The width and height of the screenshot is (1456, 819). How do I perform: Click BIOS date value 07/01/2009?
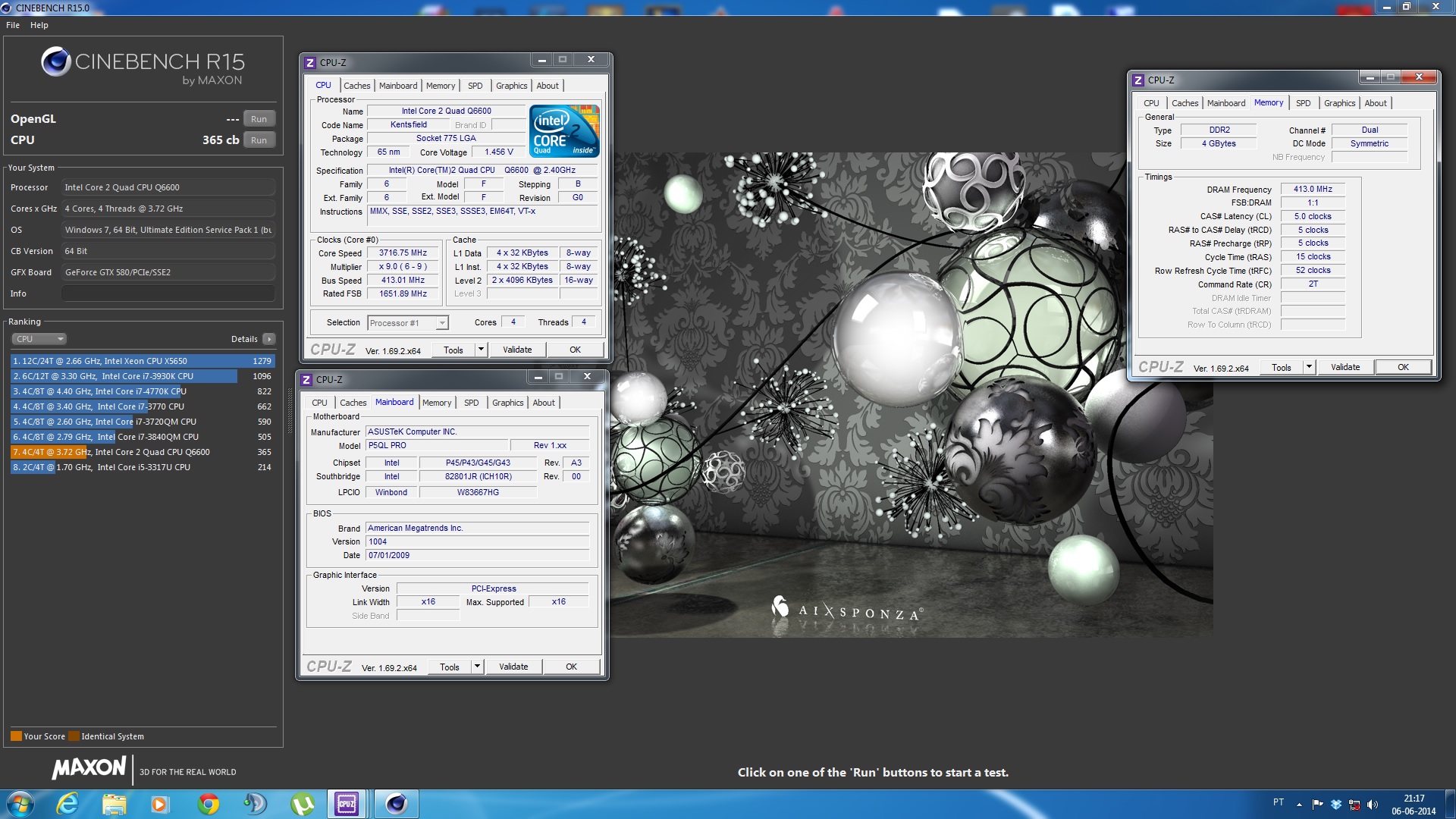477,555
